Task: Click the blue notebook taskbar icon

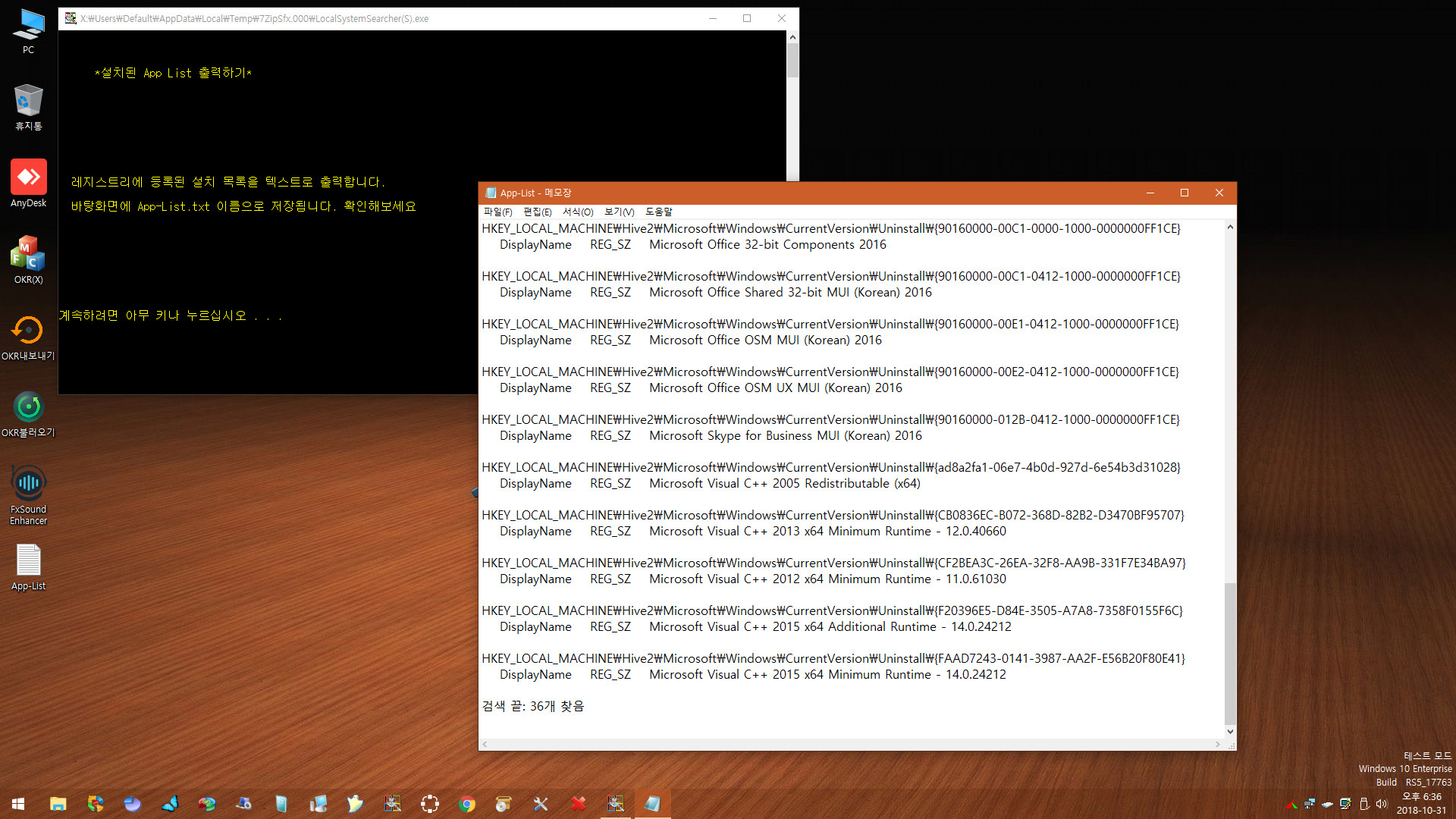Action: [x=281, y=804]
